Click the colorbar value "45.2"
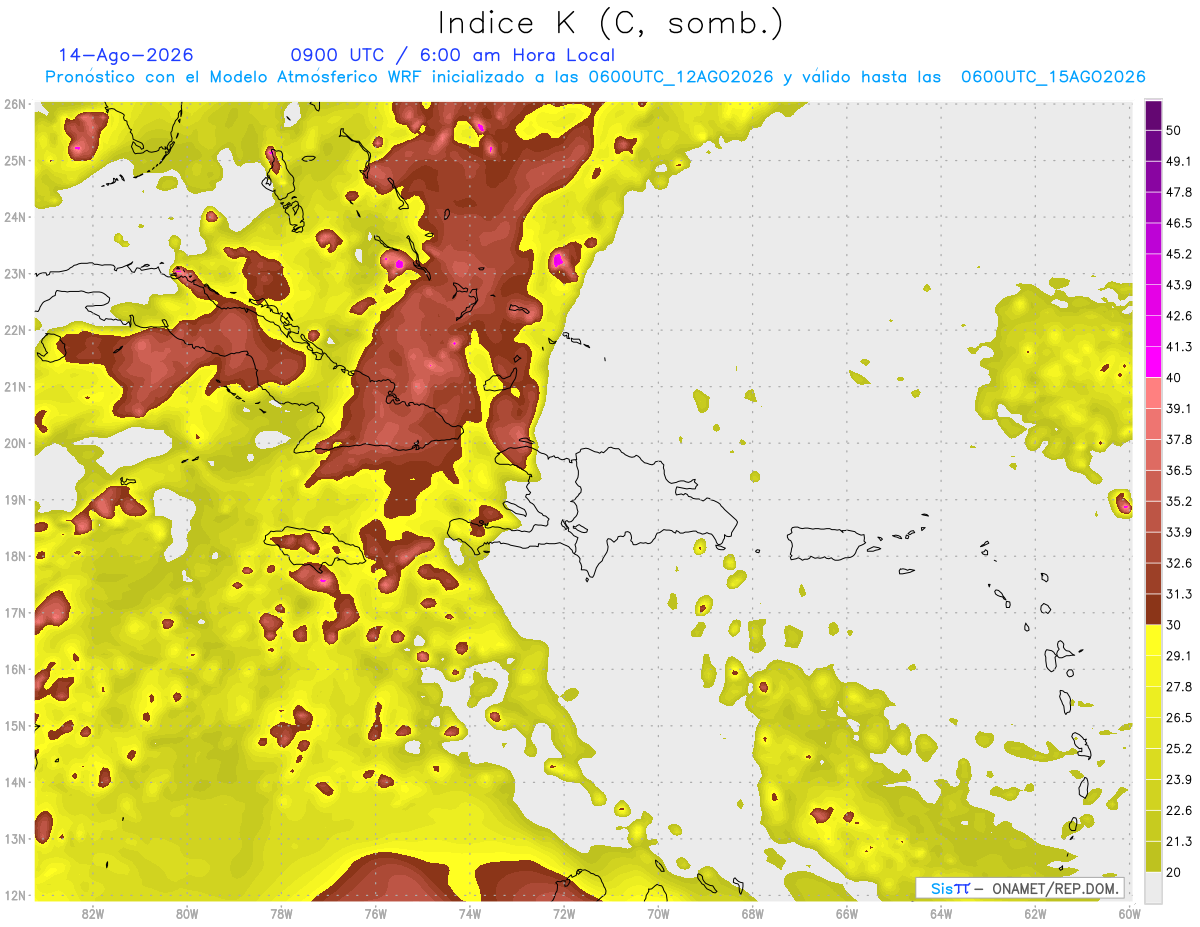 (x=1178, y=254)
